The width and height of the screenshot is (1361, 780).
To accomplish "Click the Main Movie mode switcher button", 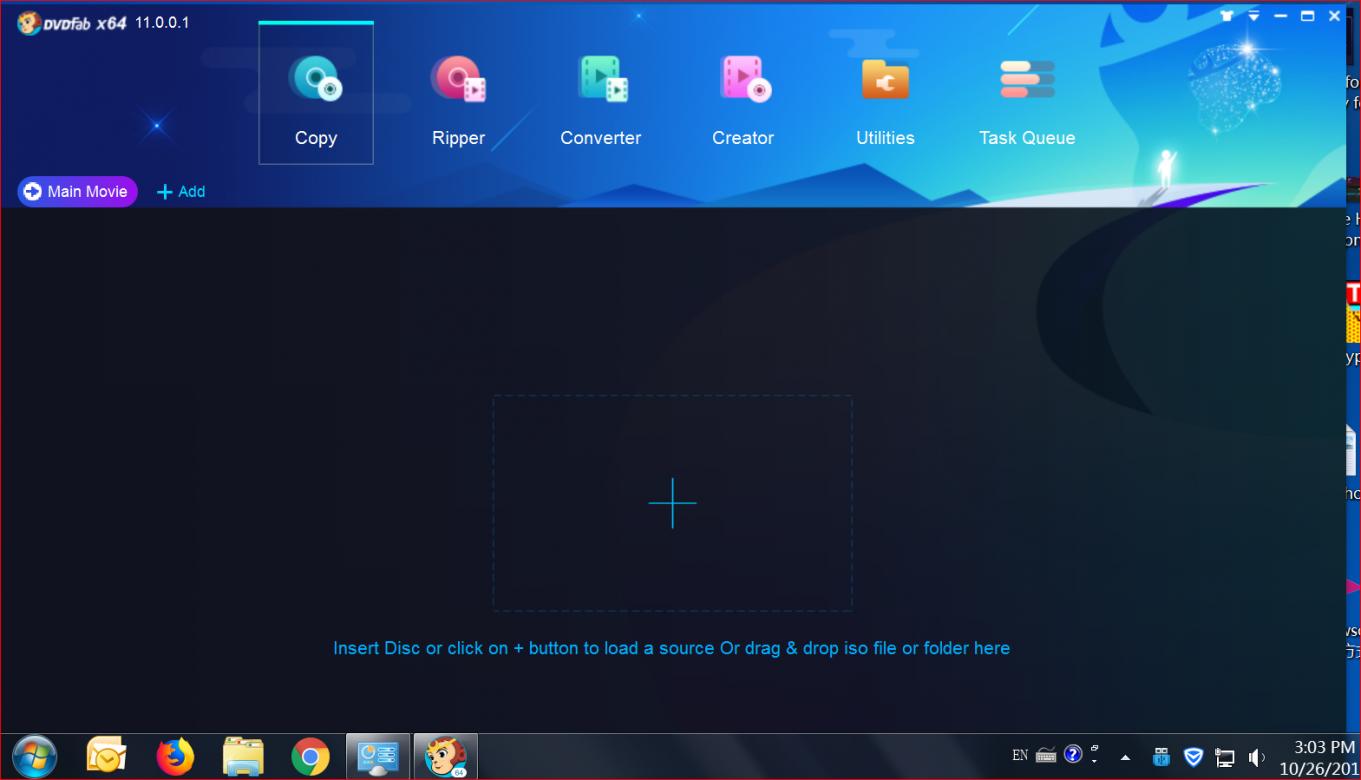I will 77,191.
